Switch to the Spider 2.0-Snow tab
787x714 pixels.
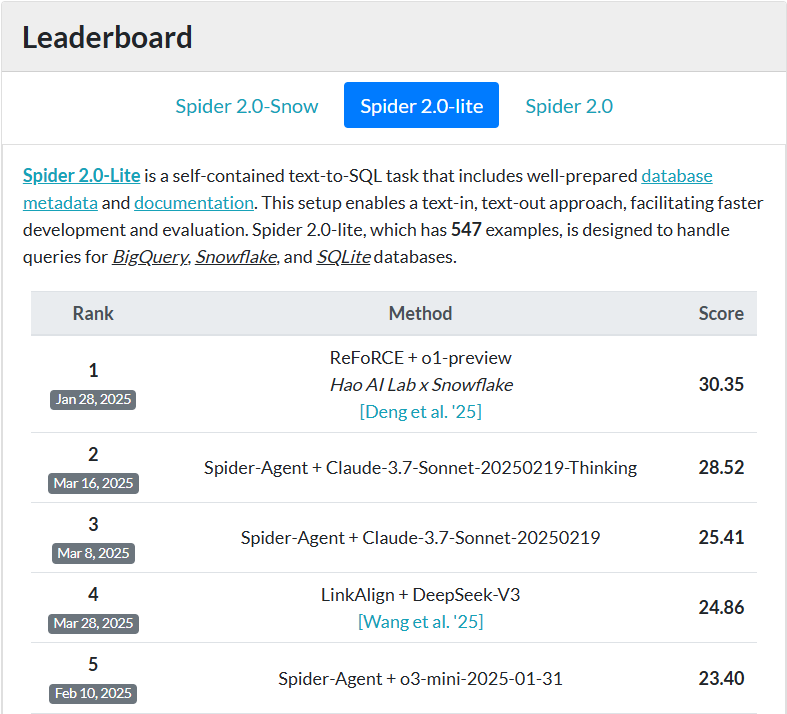point(247,106)
